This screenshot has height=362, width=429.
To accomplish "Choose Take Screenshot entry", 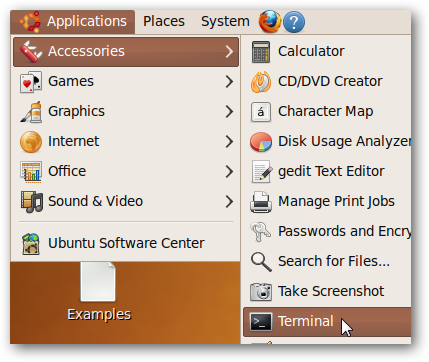I will (x=327, y=291).
